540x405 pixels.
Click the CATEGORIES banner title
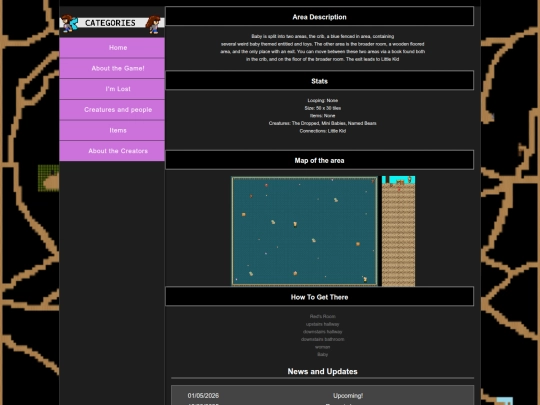pyautogui.click(x=110, y=23)
